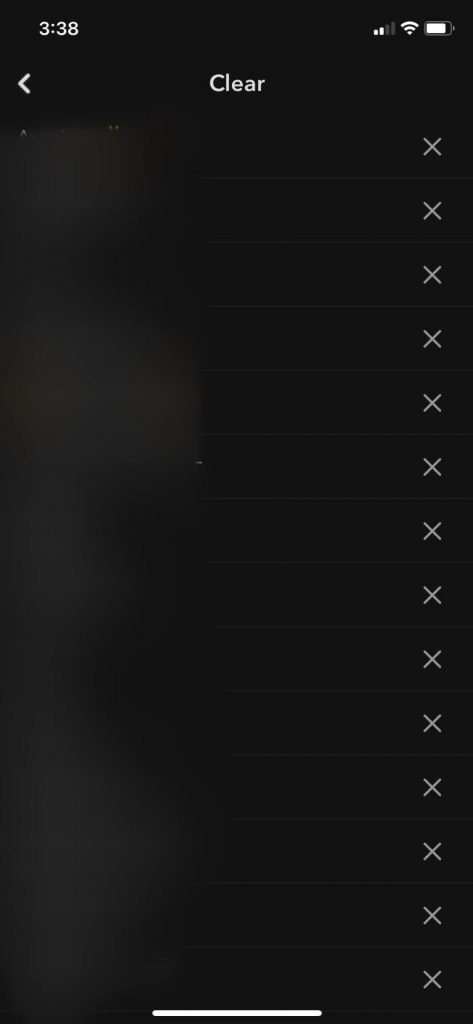
Task: Tap the cellular signal bars icon
Action: 384,29
